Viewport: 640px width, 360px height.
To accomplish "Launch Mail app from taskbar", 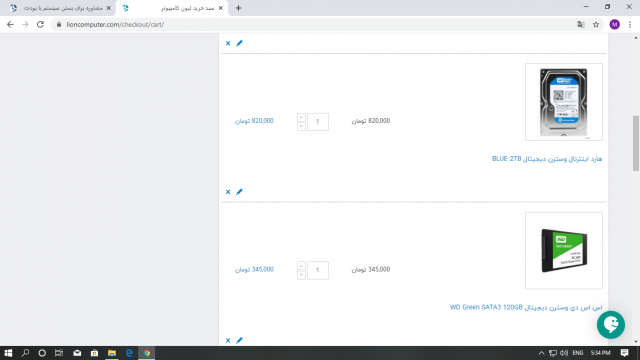I will point(77,353).
